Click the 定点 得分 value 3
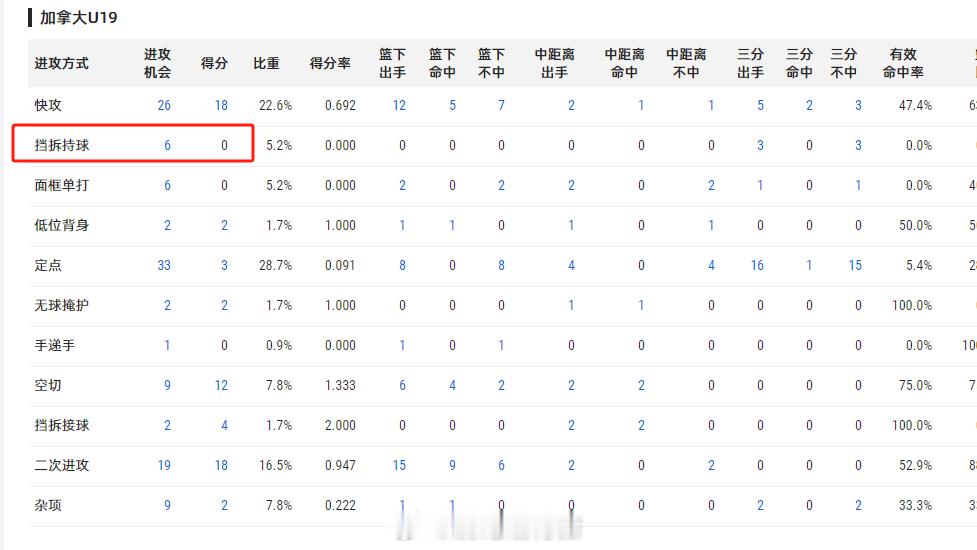977x550 pixels. tap(224, 265)
